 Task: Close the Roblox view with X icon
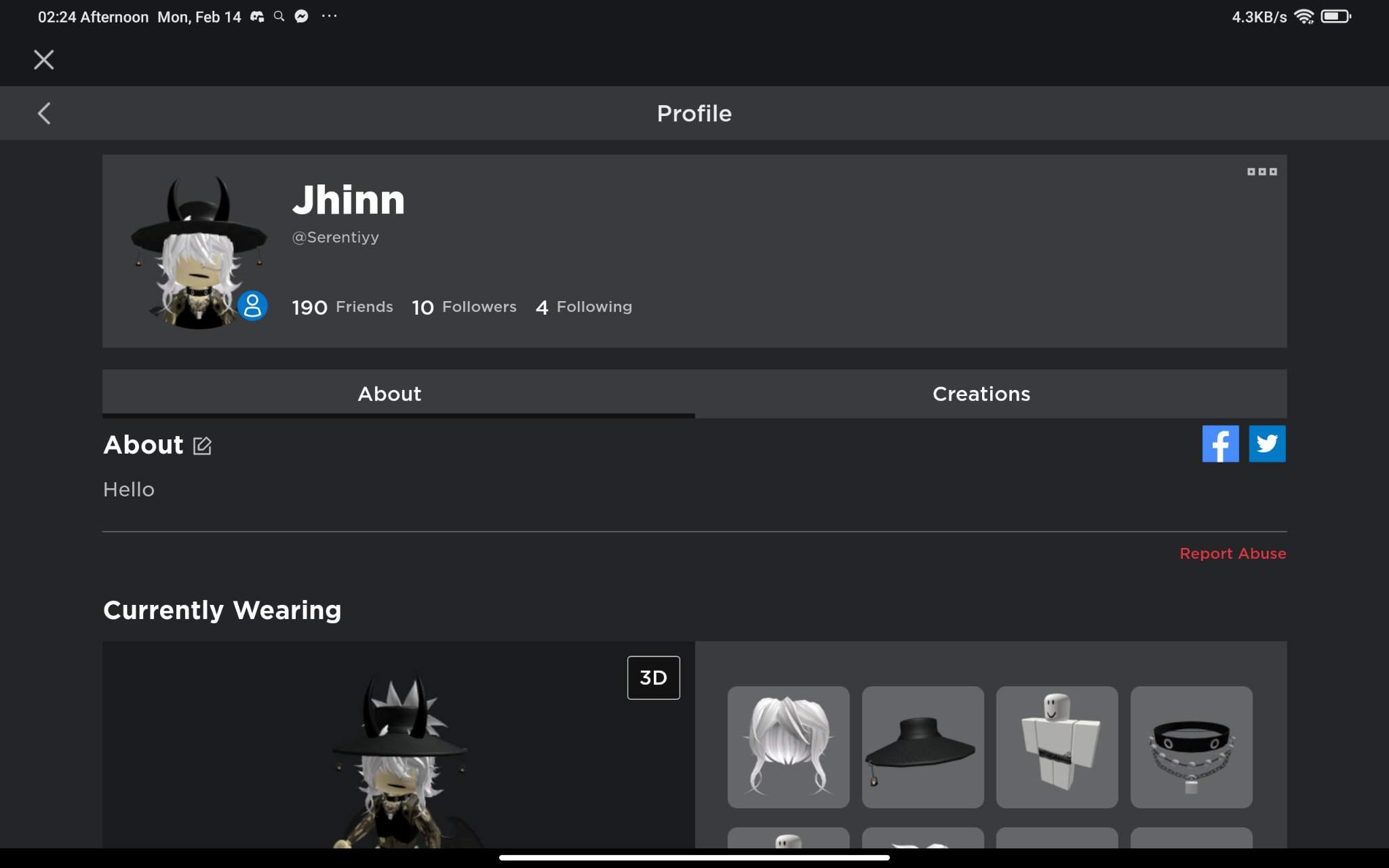point(44,60)
